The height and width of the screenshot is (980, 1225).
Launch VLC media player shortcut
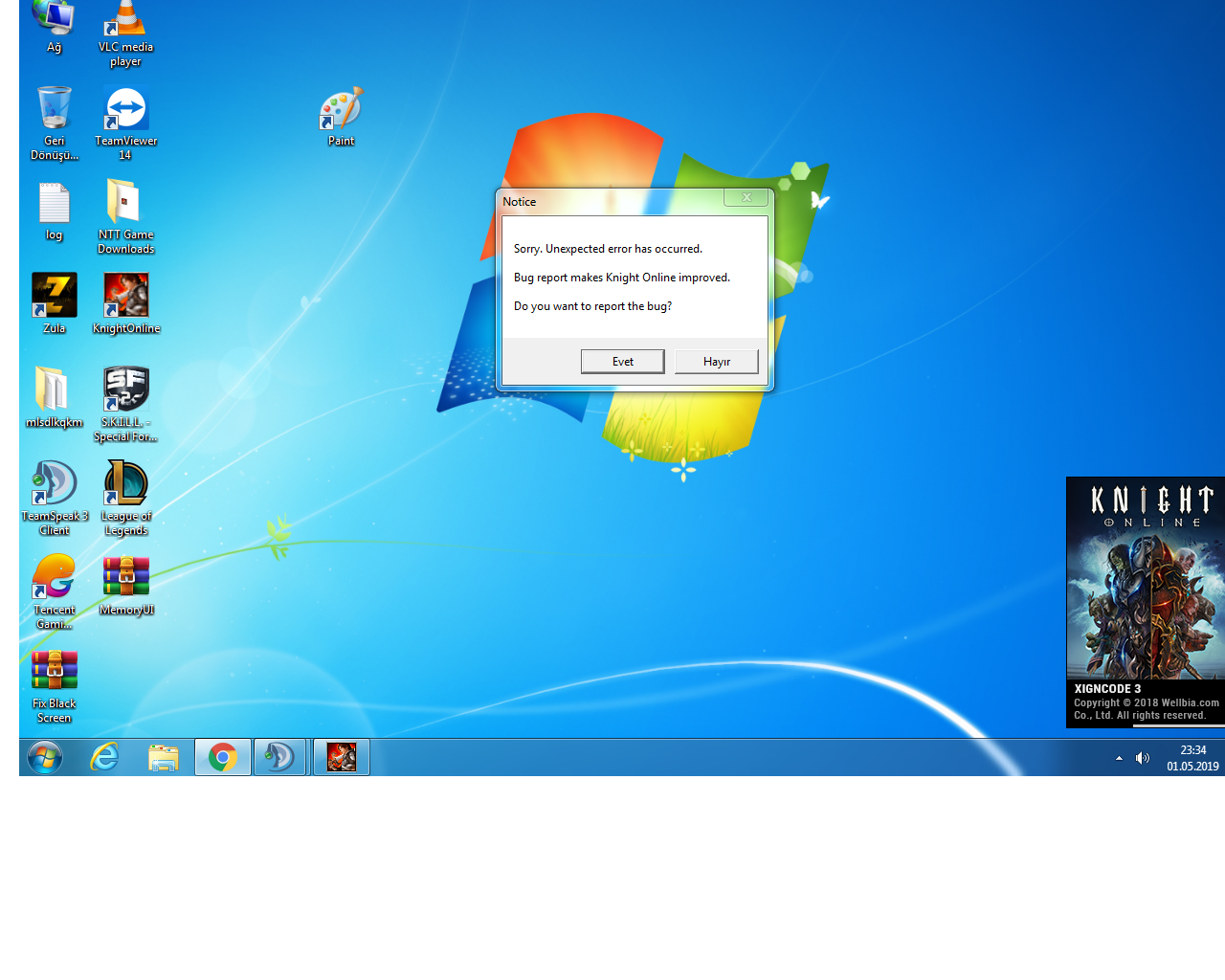point(125,33)
